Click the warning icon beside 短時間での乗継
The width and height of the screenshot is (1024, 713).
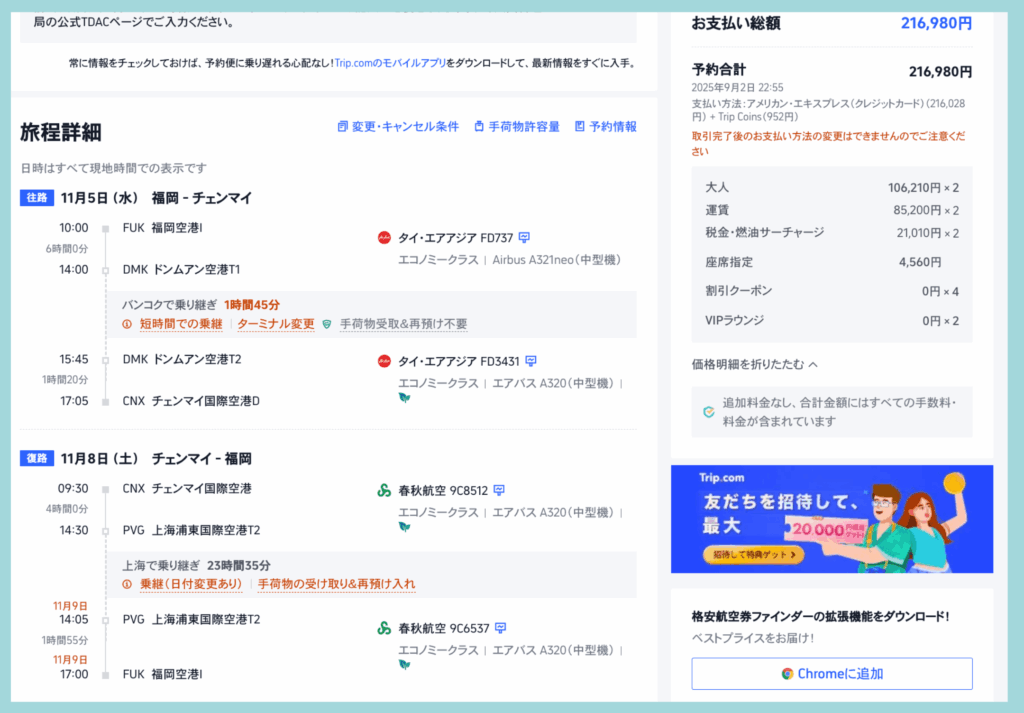pos(127,324)
